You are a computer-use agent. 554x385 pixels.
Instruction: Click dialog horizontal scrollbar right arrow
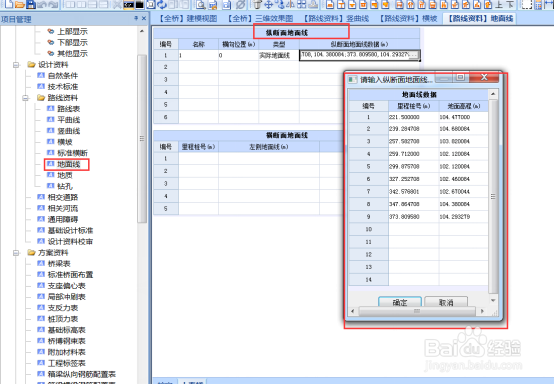pos(482,311)
